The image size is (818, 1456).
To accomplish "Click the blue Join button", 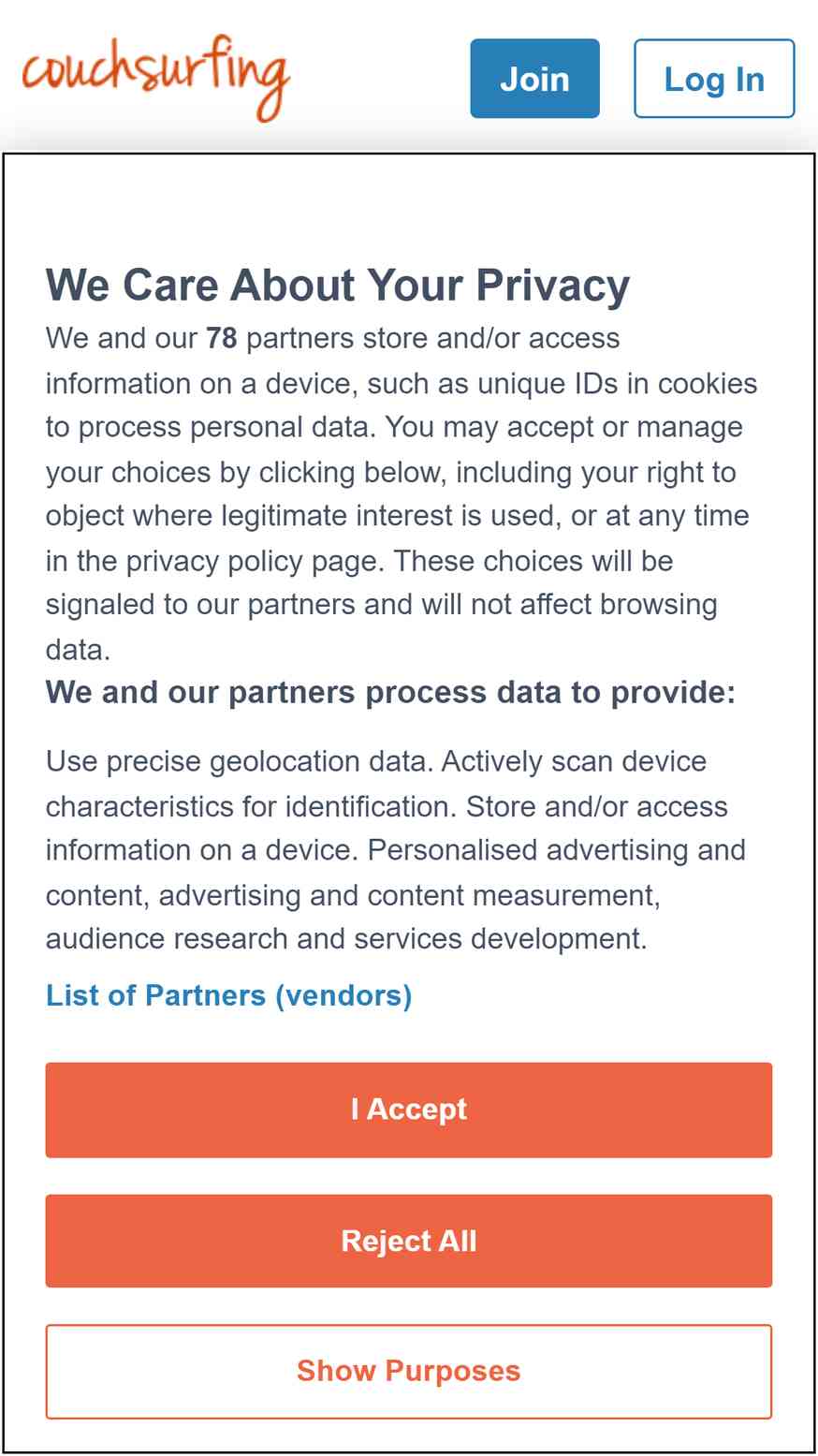I will [534, 79].
